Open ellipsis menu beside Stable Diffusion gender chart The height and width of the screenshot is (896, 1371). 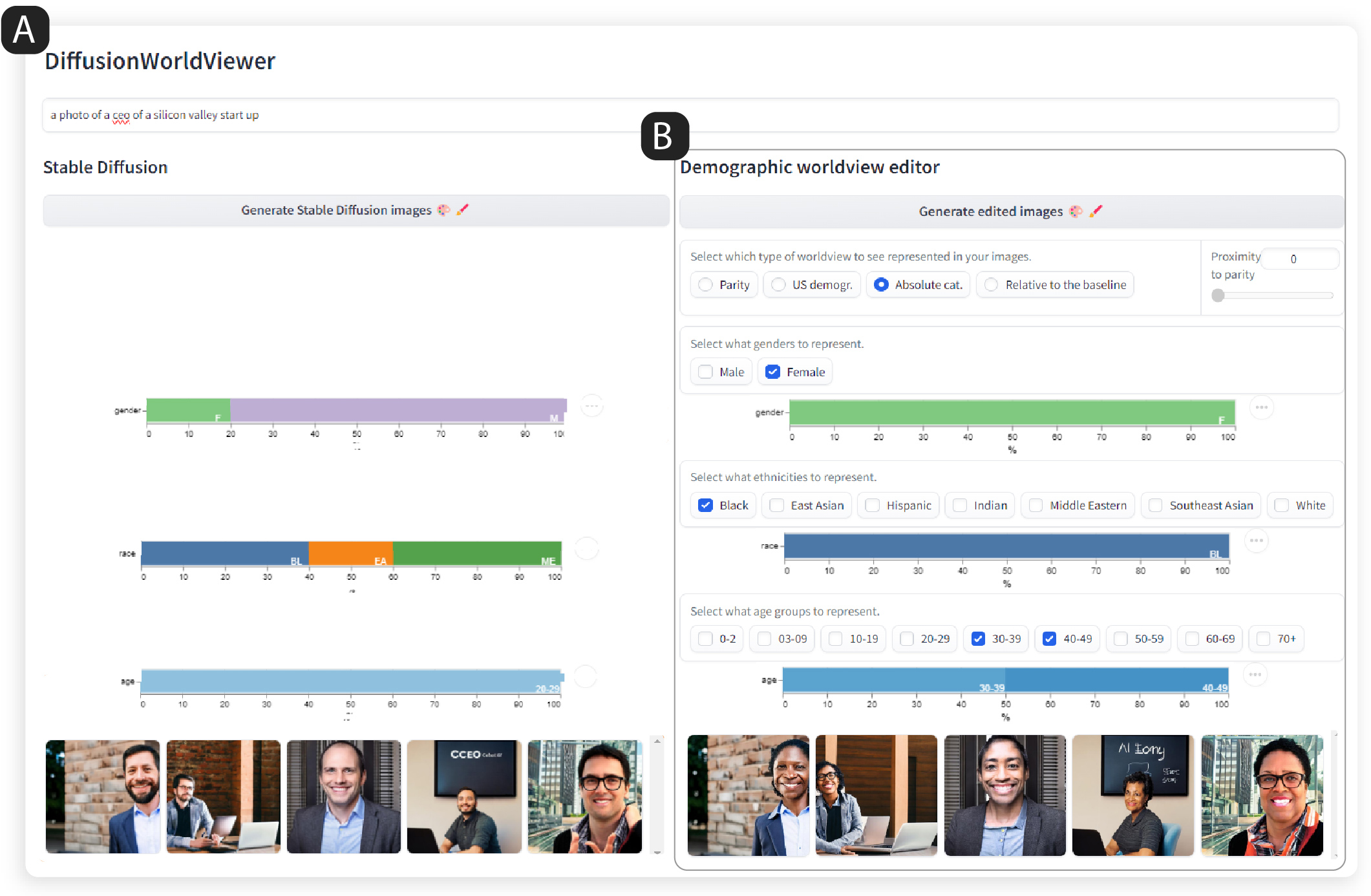point(591,406)
